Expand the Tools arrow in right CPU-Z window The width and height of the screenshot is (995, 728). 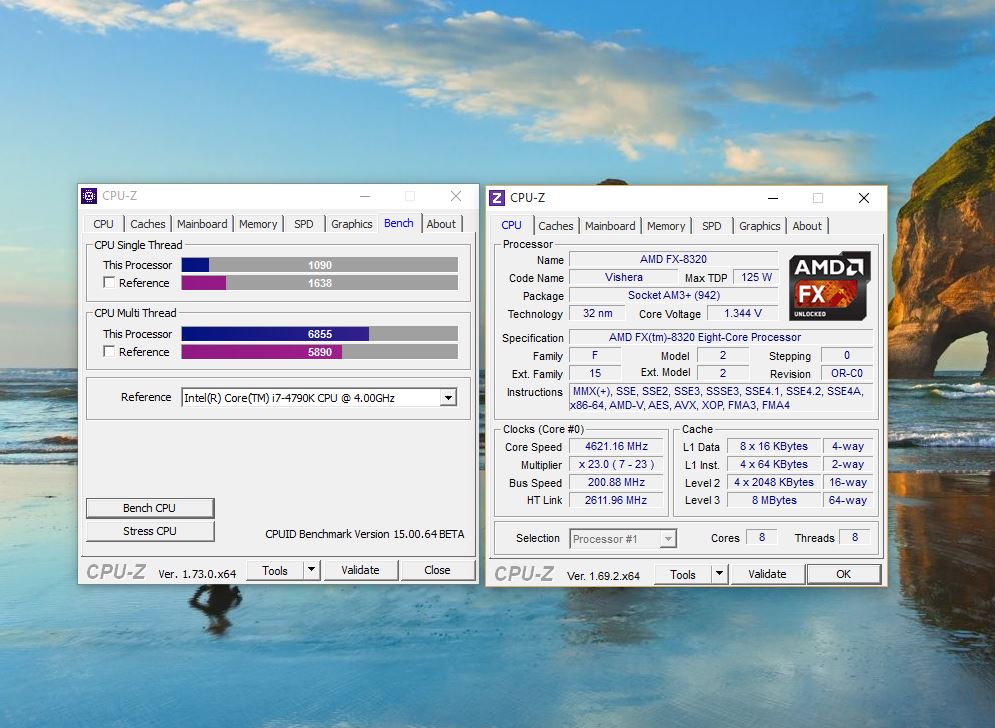pyautogui.click(x=719, y=574)
